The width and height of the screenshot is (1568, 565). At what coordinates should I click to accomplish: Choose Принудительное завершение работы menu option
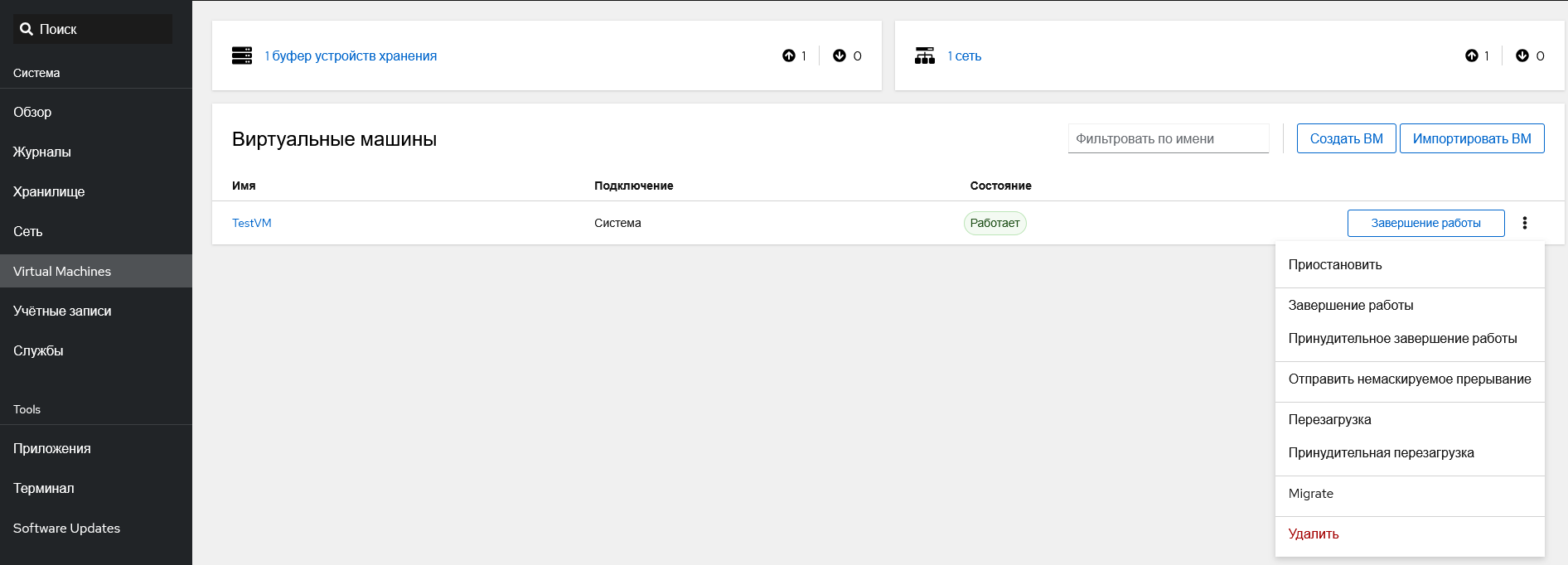click(1402, 339)
